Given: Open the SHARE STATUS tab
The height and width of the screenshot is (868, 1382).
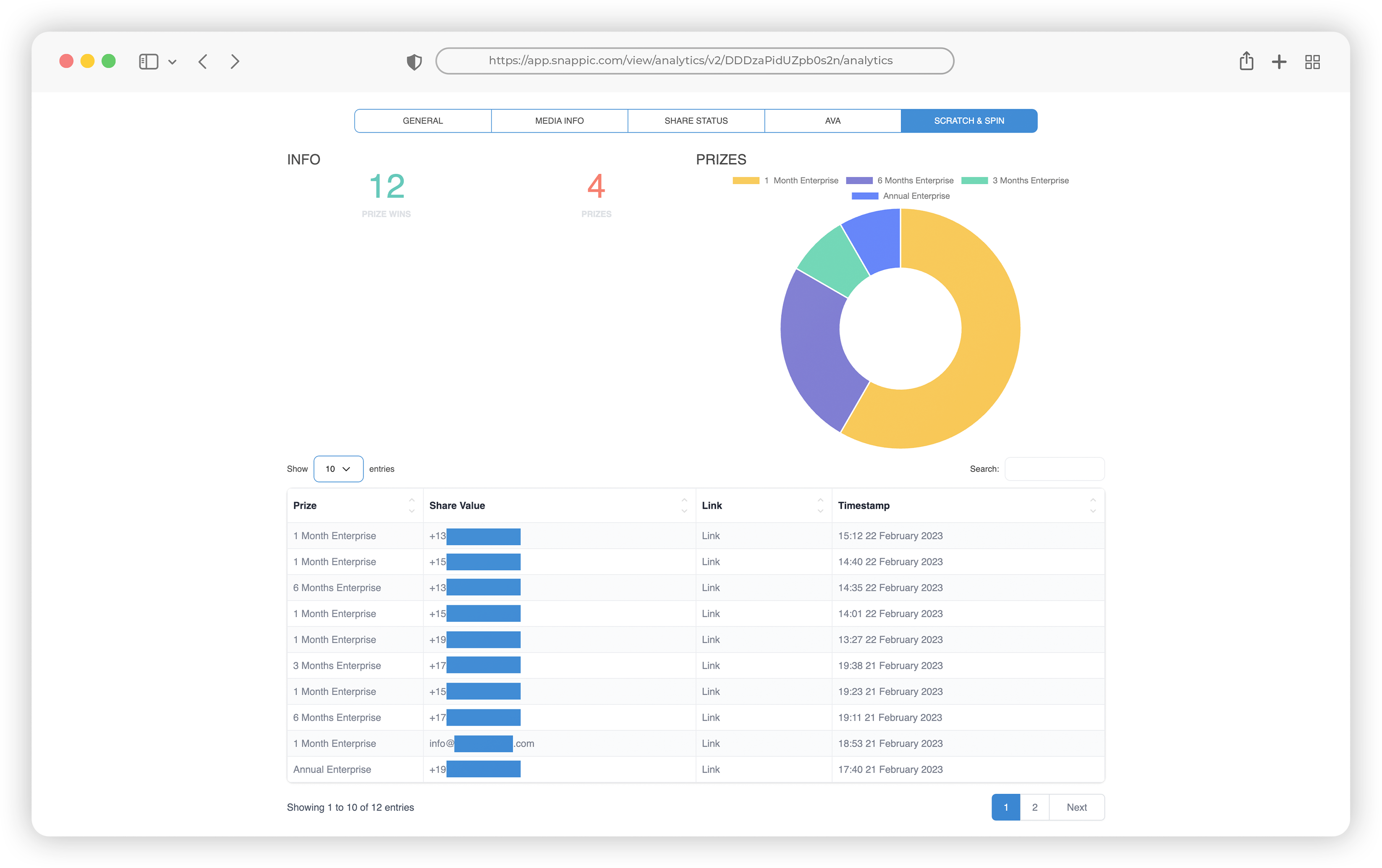Looking at the screenshot, I should [x=696, y=121].
